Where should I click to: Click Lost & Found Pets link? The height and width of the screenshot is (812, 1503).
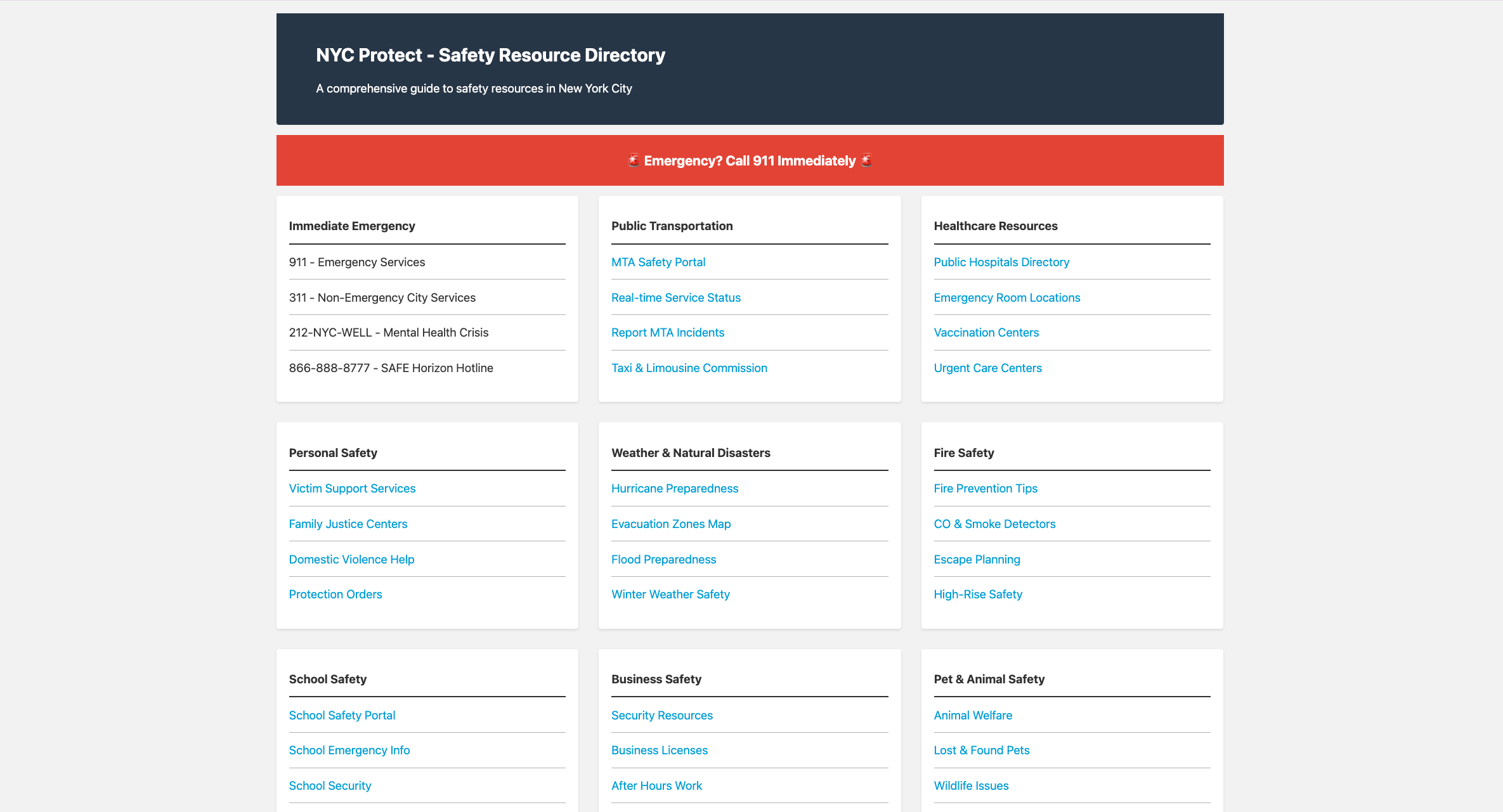[981, 750]
